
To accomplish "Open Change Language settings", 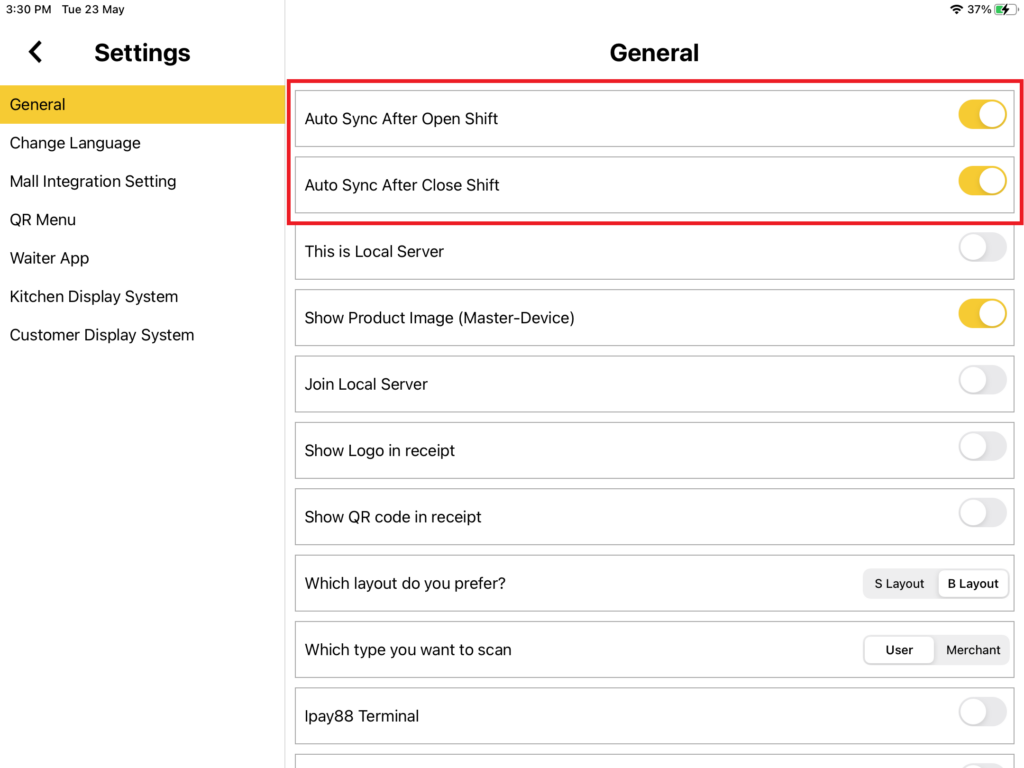I will [x=75, y=143].
